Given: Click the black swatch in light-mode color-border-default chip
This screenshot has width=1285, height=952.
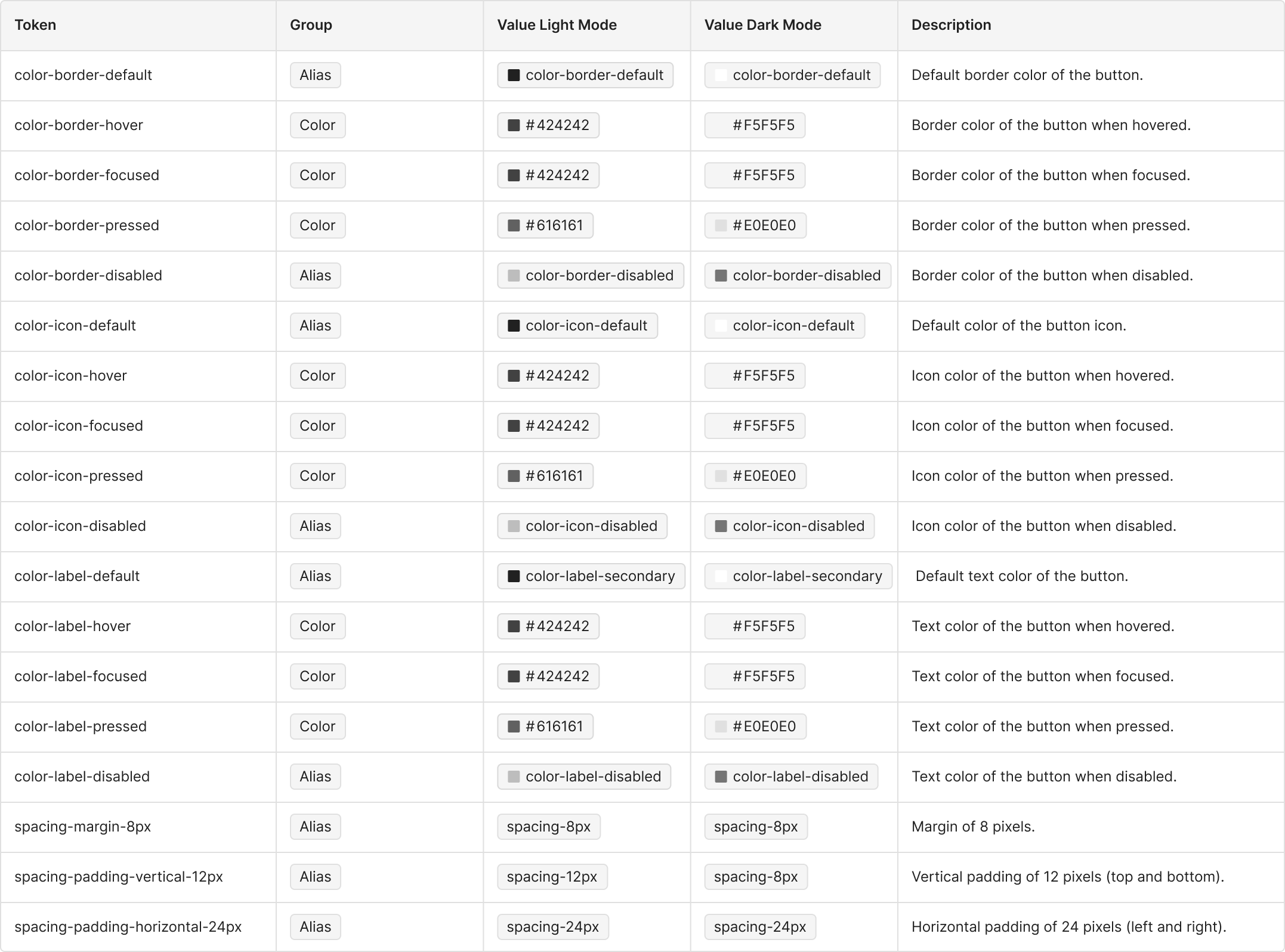Looking at the screenshot, I should coord(514,75).
